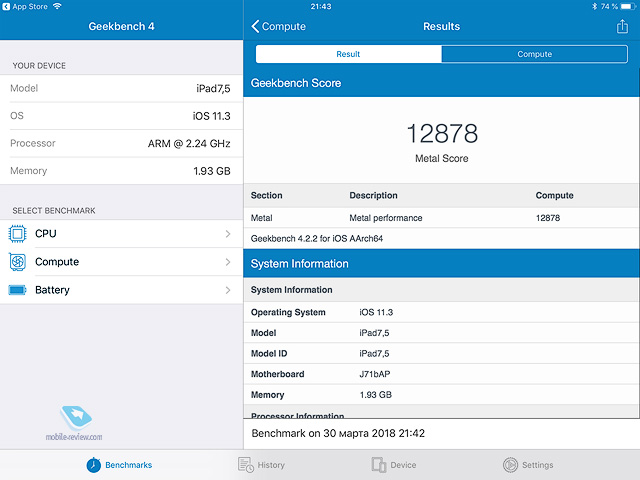Tap the large 12878 Metal score
The image size is (640, 480).
tap(442, 133)
